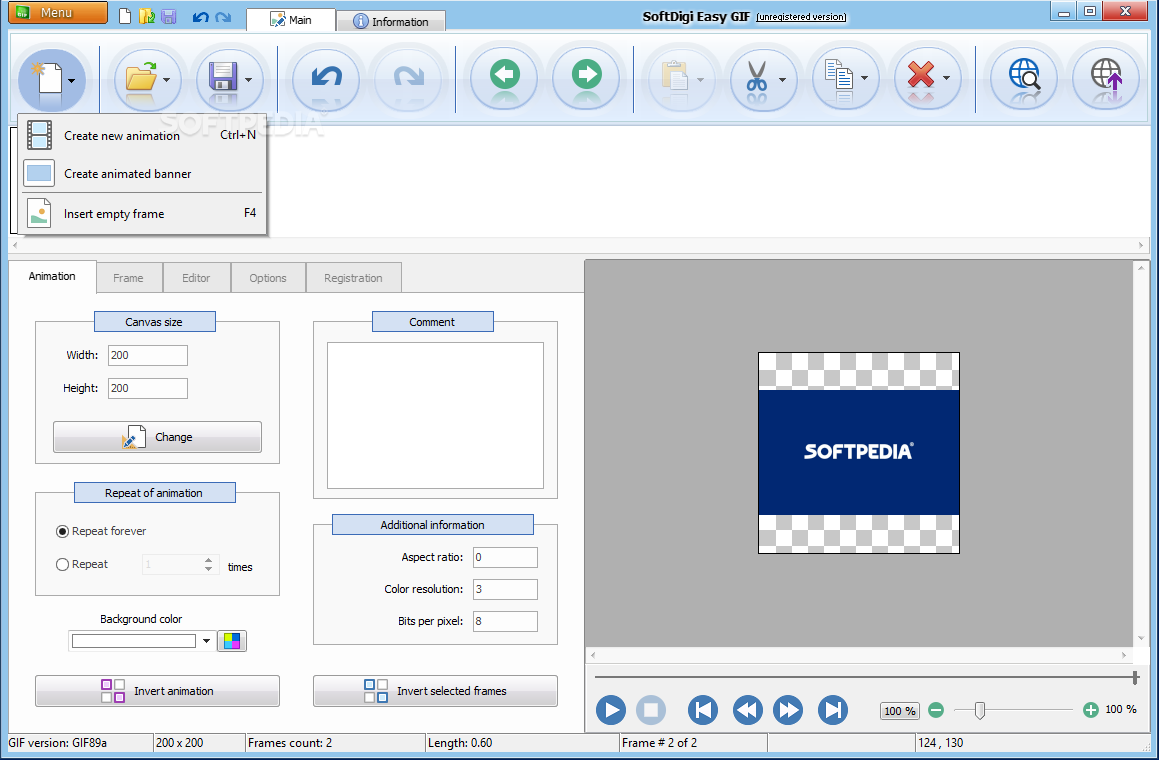Switch to the Frame tab
Image resolution: width=1159 pixels, height=760 pixels.
tap(129, 278)
